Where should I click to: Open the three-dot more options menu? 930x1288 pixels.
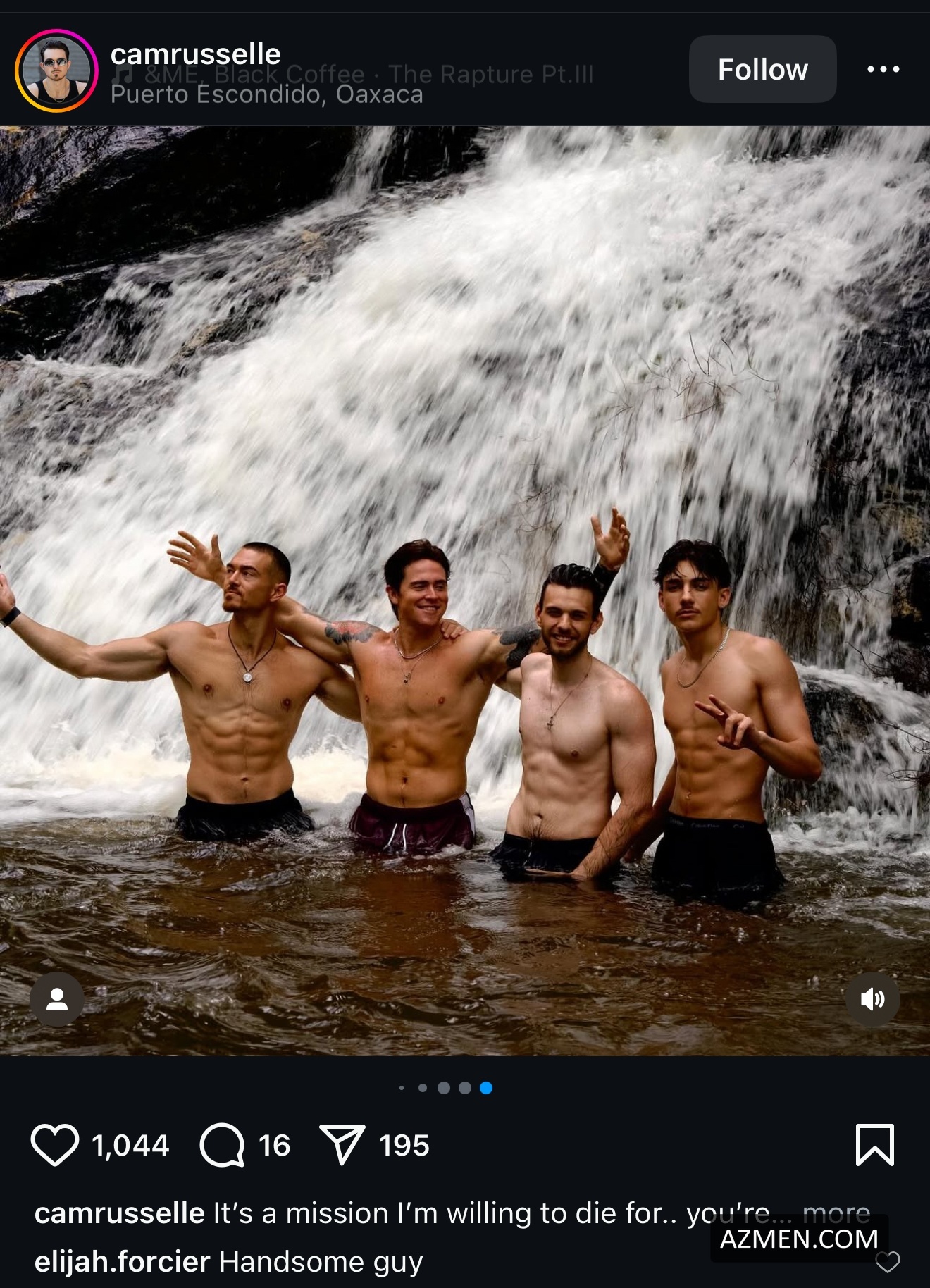coord(883,69)
